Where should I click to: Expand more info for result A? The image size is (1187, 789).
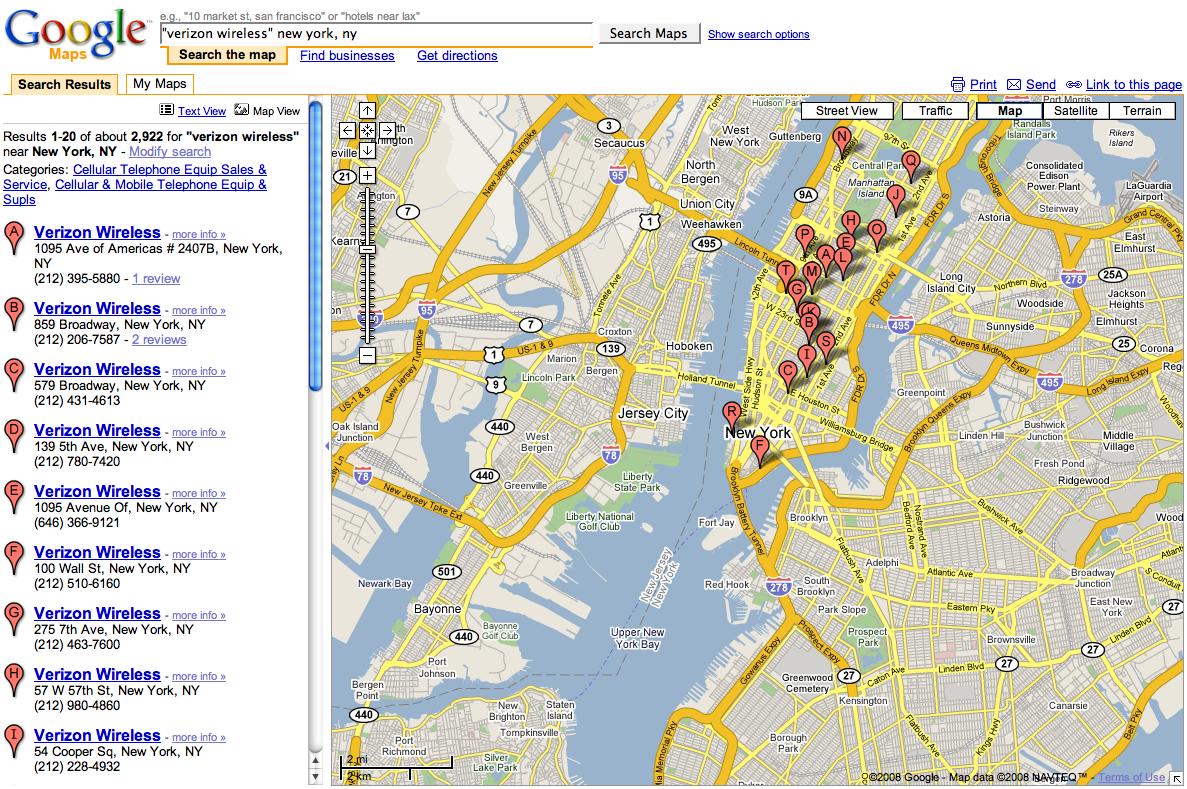pyautogui.click(x=198, y=235)
